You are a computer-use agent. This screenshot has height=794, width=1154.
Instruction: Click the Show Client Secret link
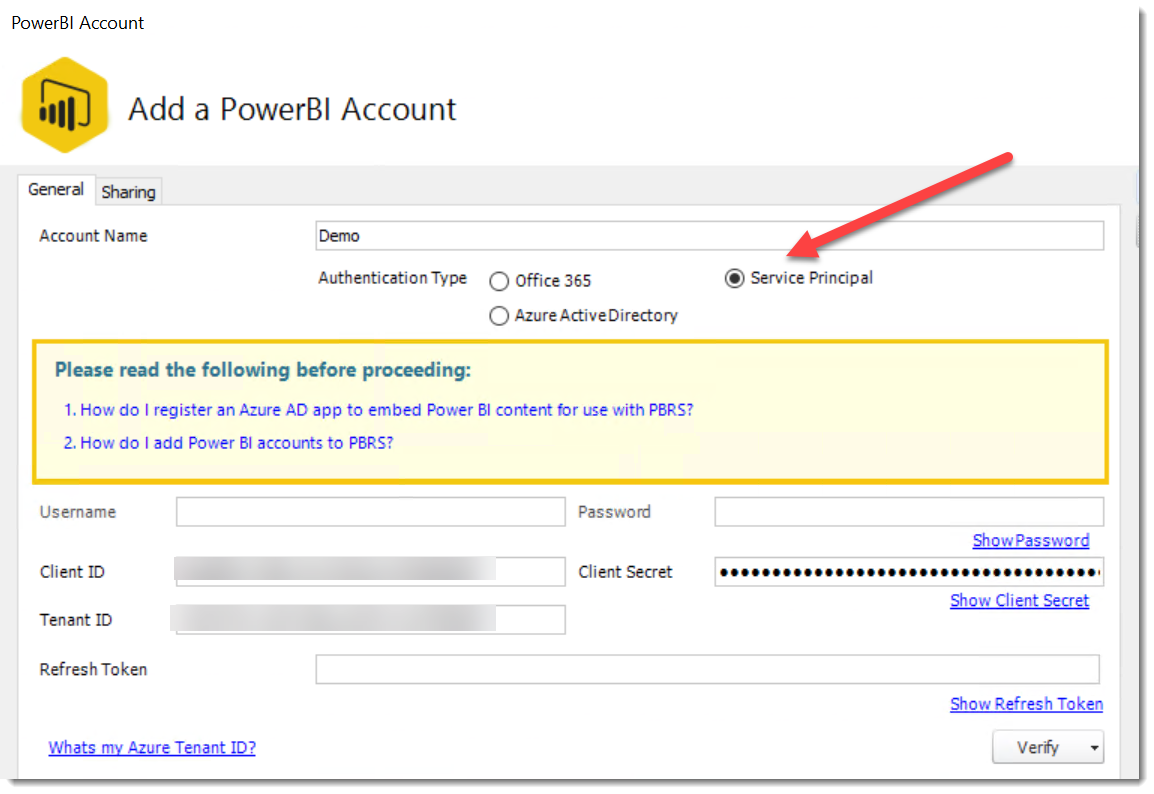[1019, 600]
